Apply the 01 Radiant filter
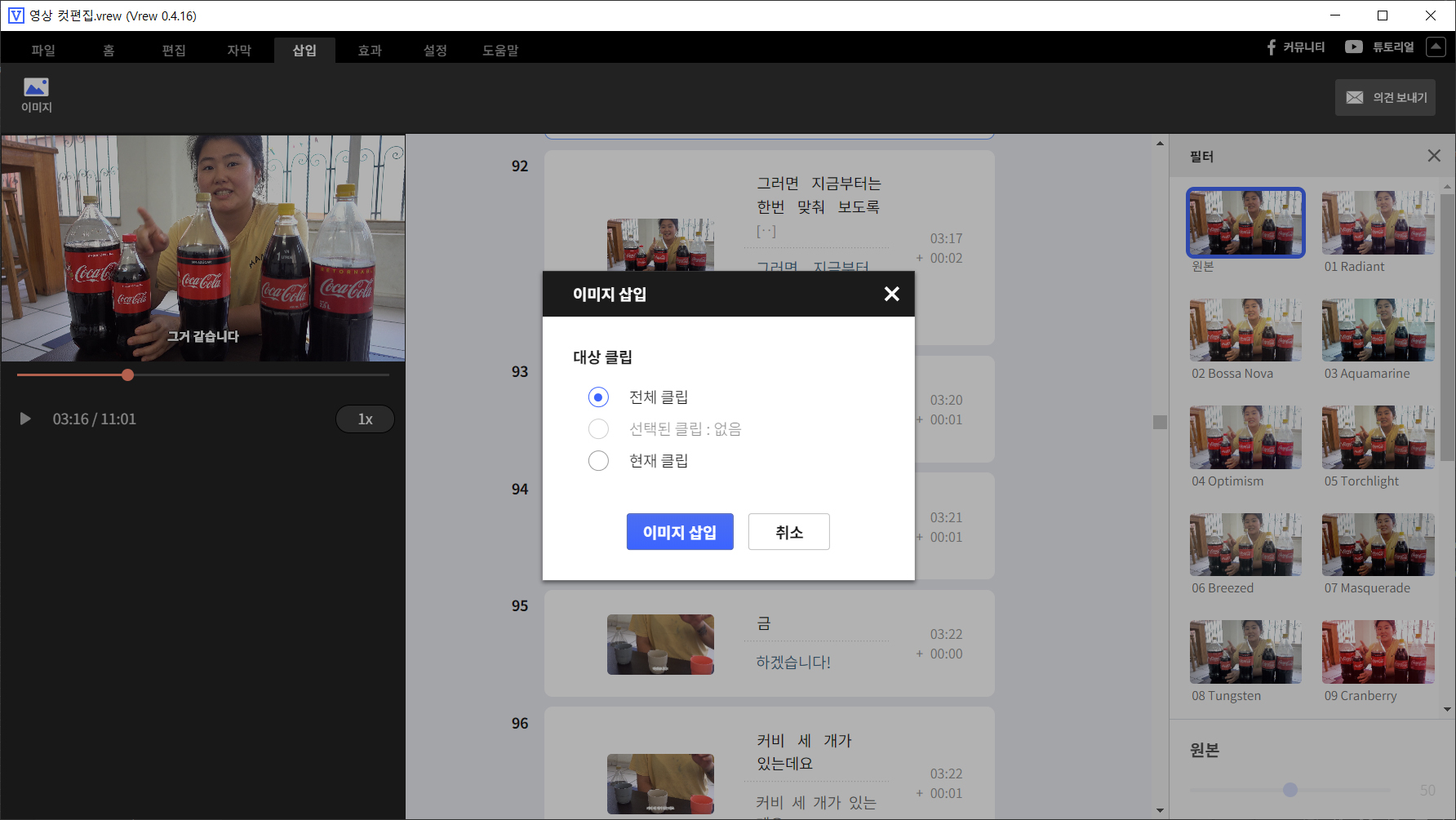 [x=1378, y=223]
